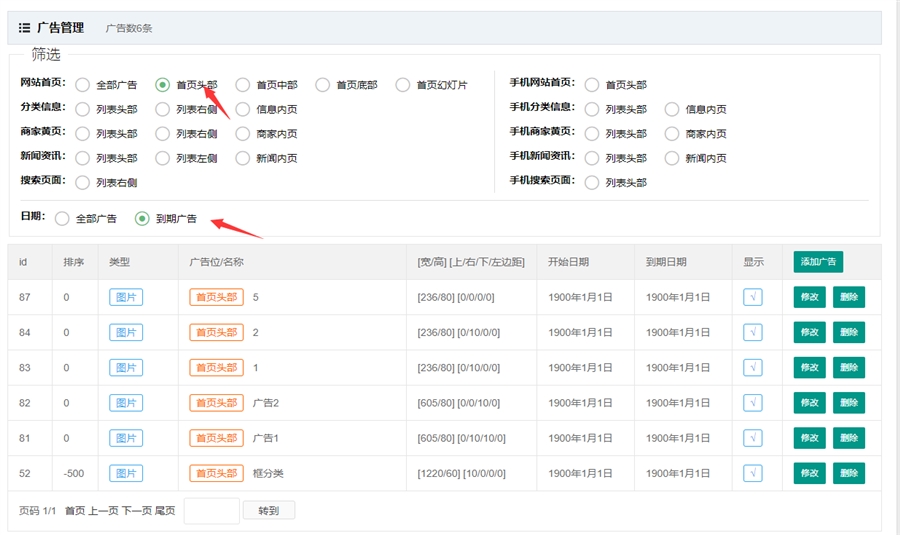The image size is (900, 535).
Task: Toggle the display checkmark for ad 87
Action: (x=753, y=297)
